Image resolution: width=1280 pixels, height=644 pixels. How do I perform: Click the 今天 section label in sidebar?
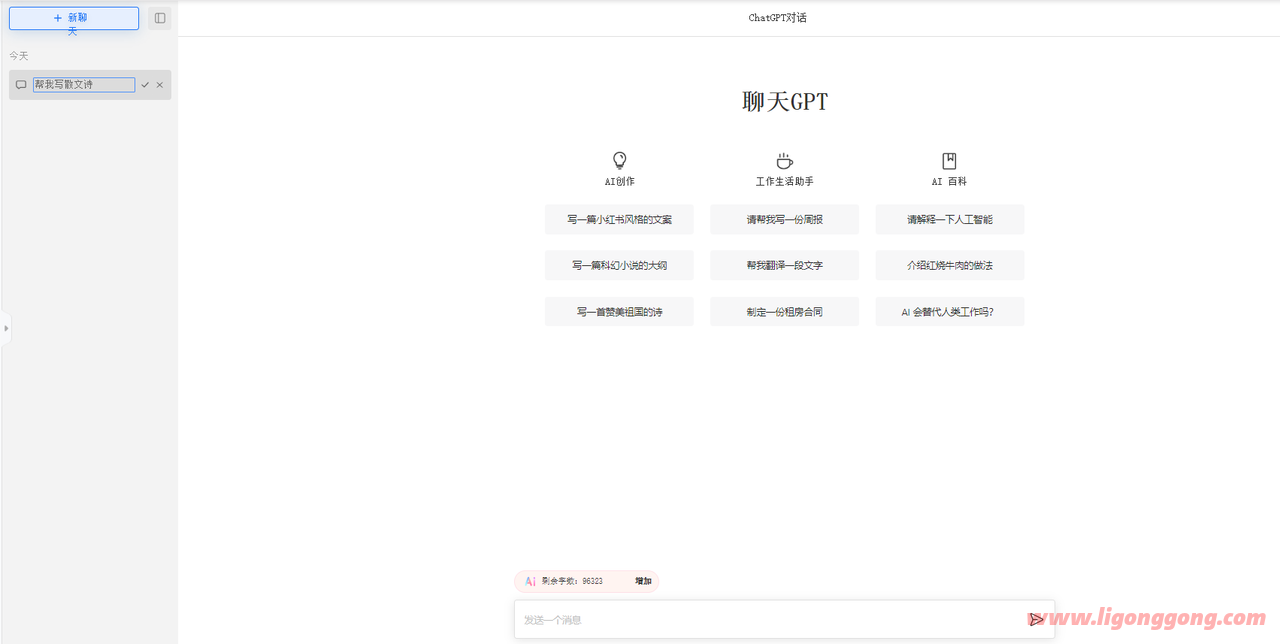19,56
